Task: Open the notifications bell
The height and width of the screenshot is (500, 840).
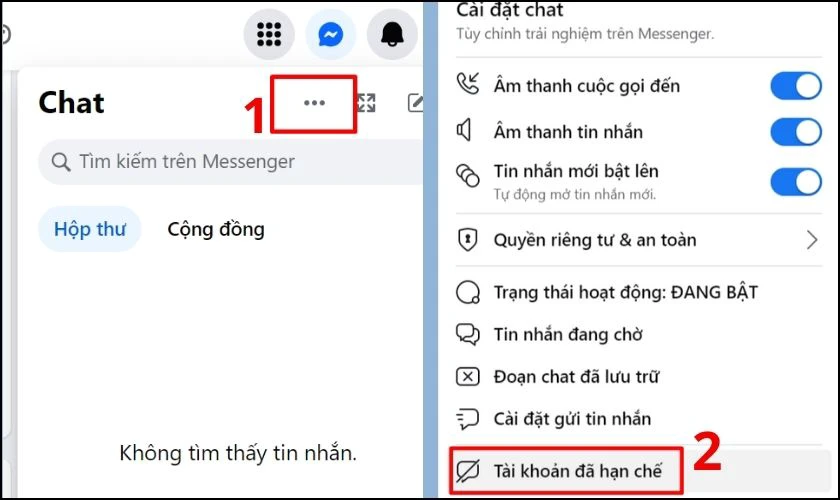Action: coord(392,35)
